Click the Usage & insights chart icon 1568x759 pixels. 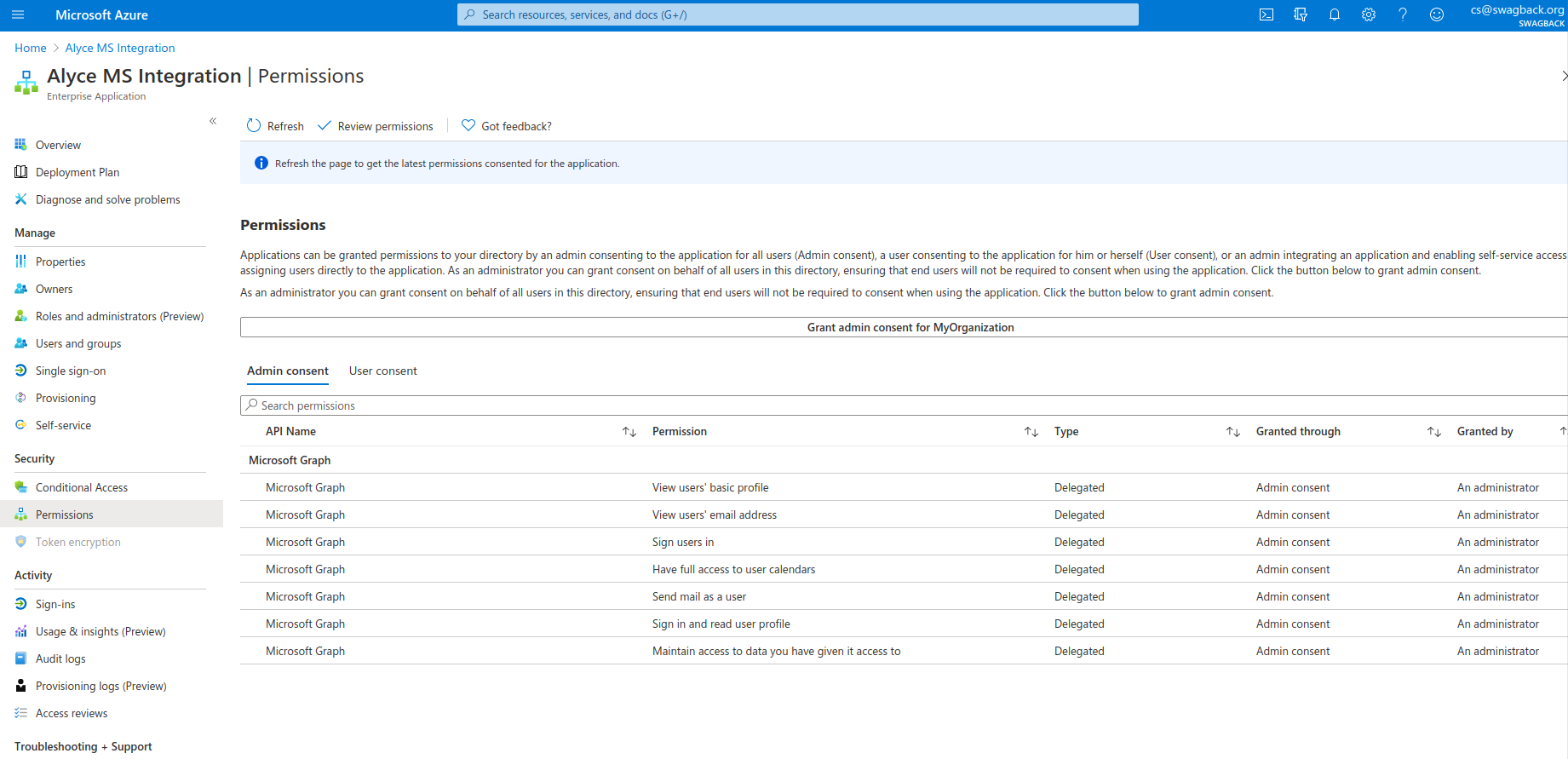click(21, 631)
